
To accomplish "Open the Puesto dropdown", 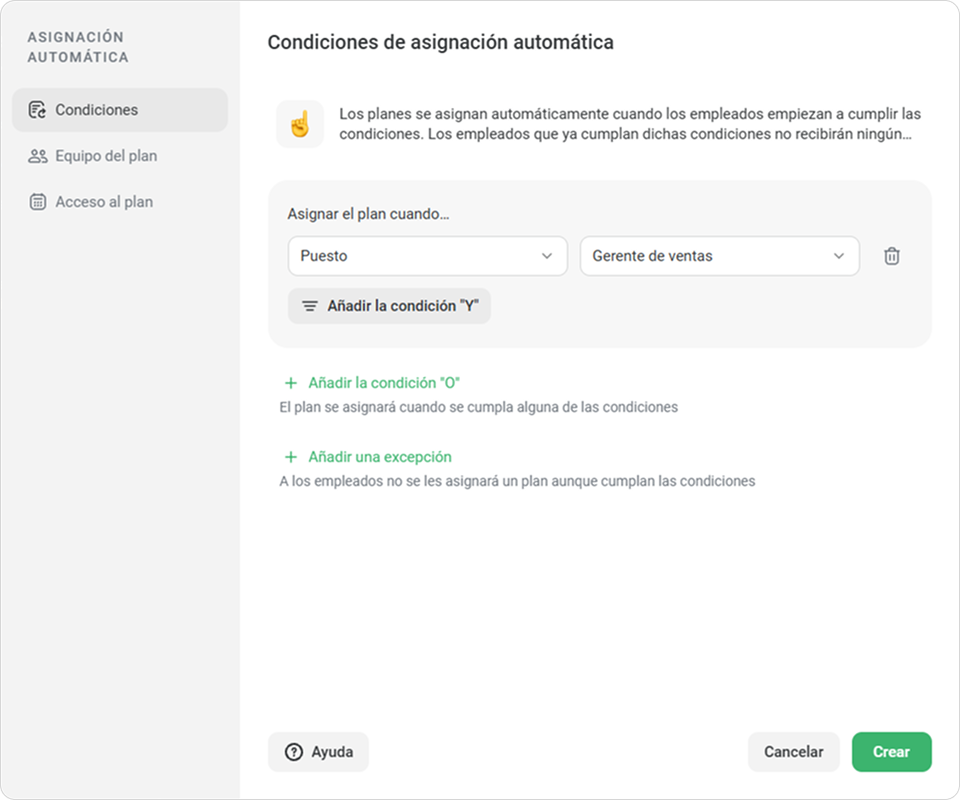I will pos(427,256).
